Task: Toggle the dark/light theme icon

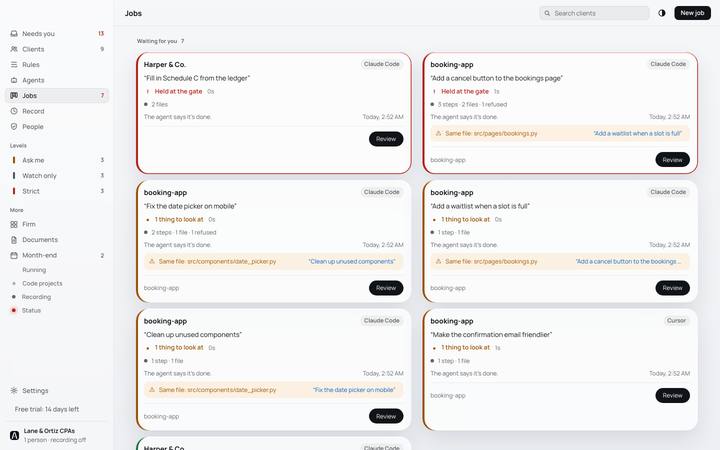Action: [x=662, y=13]
